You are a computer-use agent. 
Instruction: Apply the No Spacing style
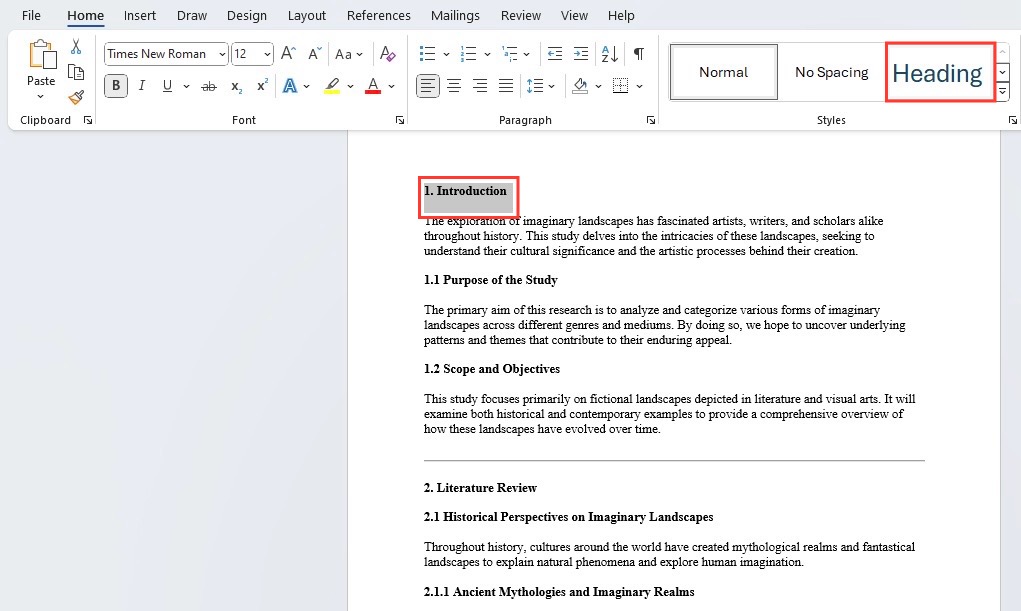[x=832, y=72]
